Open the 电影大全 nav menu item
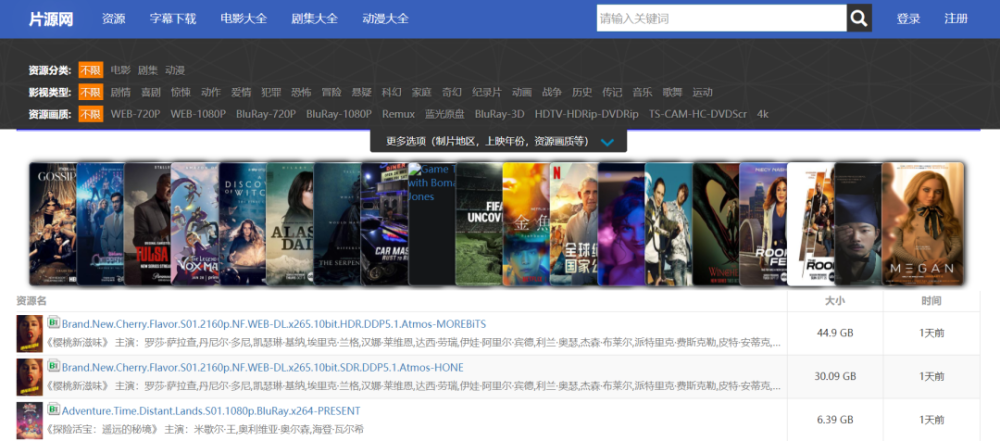 tap(244, 19)
